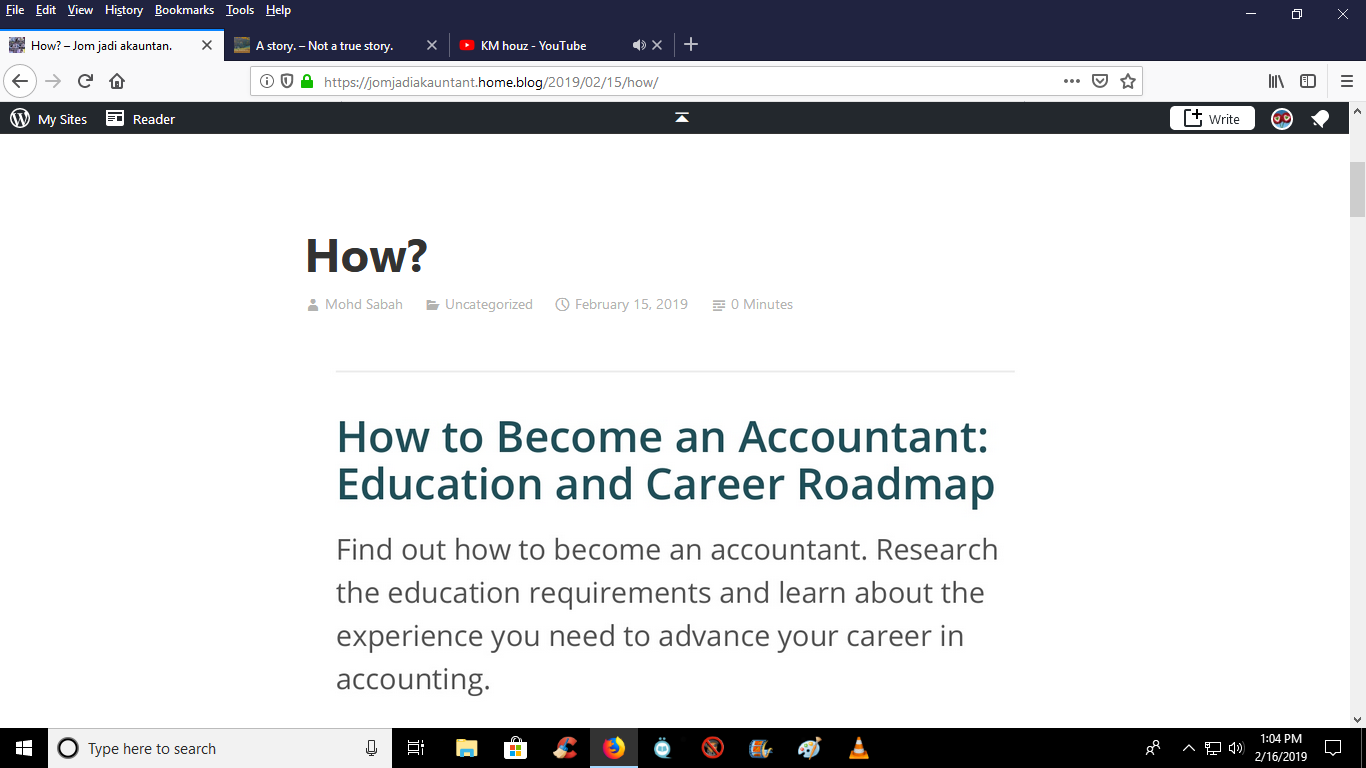Click the page vertical scrollbar thumb
Screen dimensions: 1366x768
(1357, 189)
